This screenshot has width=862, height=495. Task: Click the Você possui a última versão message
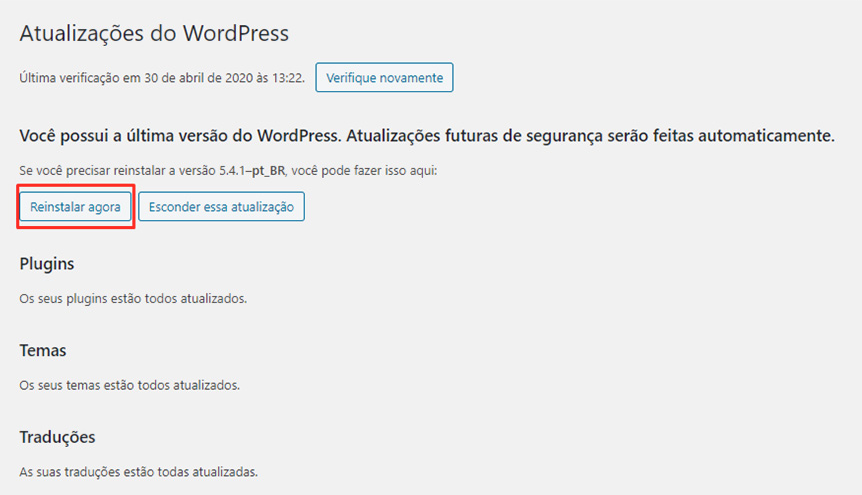(427, 136)
